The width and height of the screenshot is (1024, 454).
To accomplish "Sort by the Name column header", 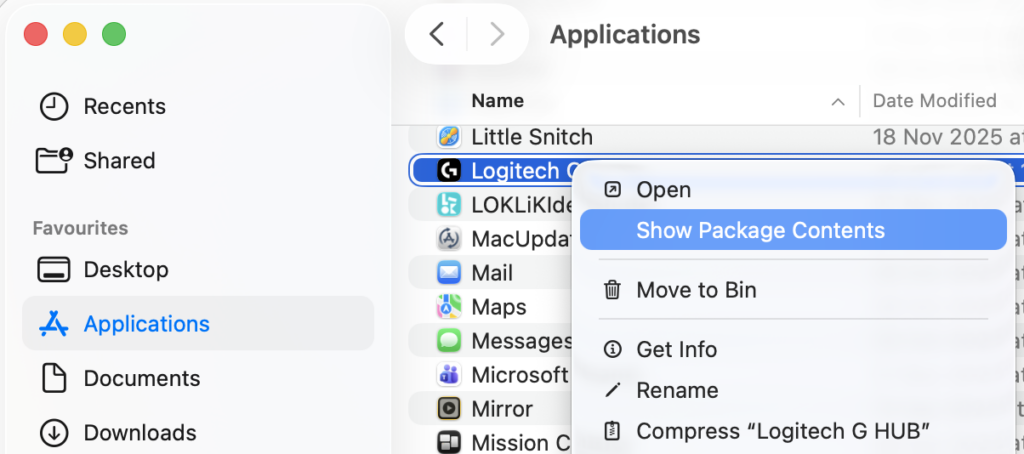I will (498, 100).
